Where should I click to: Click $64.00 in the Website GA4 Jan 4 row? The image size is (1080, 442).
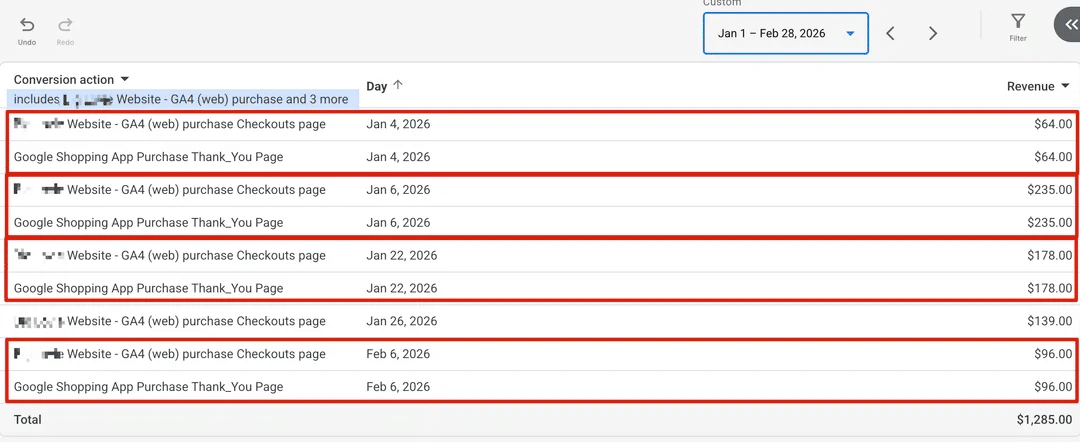pyautogui.click(x=1053, y=124)
